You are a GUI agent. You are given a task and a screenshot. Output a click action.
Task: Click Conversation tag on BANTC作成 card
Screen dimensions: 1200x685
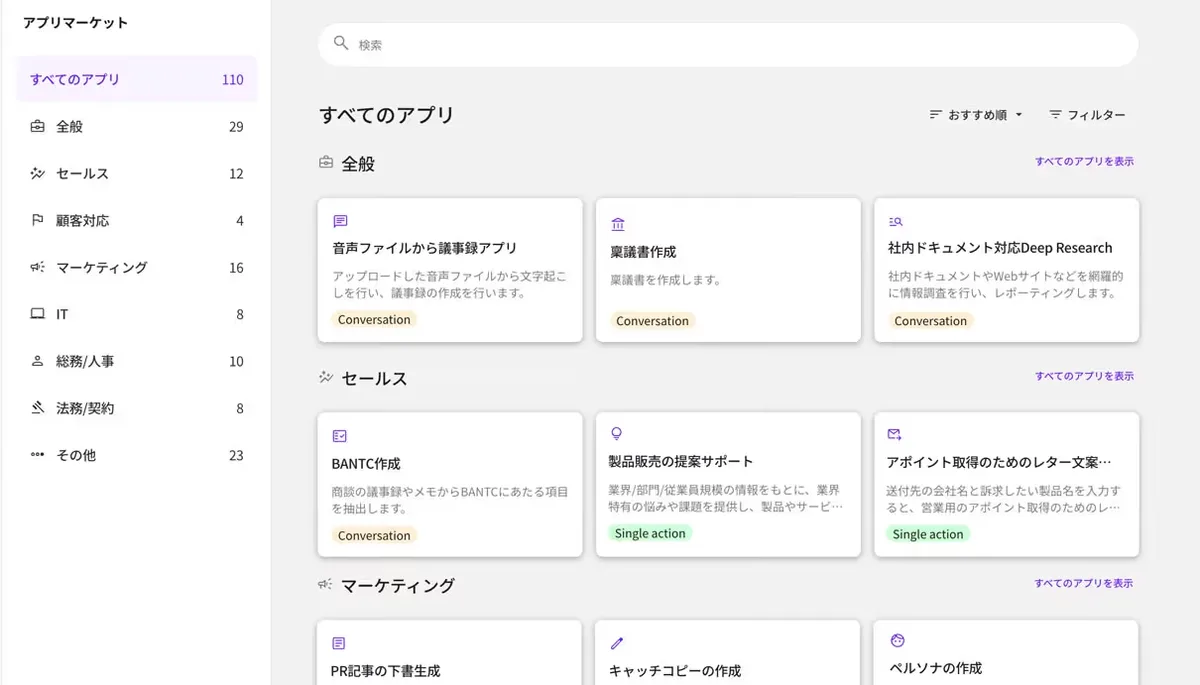(374, 535)
